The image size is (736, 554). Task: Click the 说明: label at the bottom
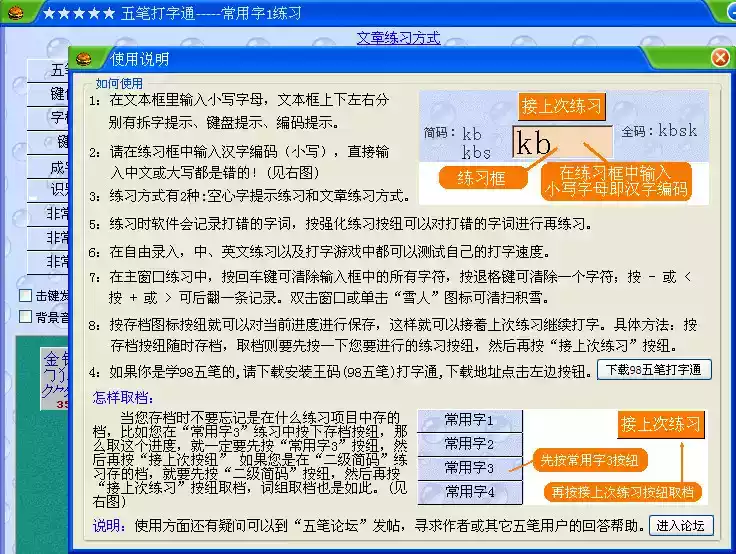click(109, 525)
